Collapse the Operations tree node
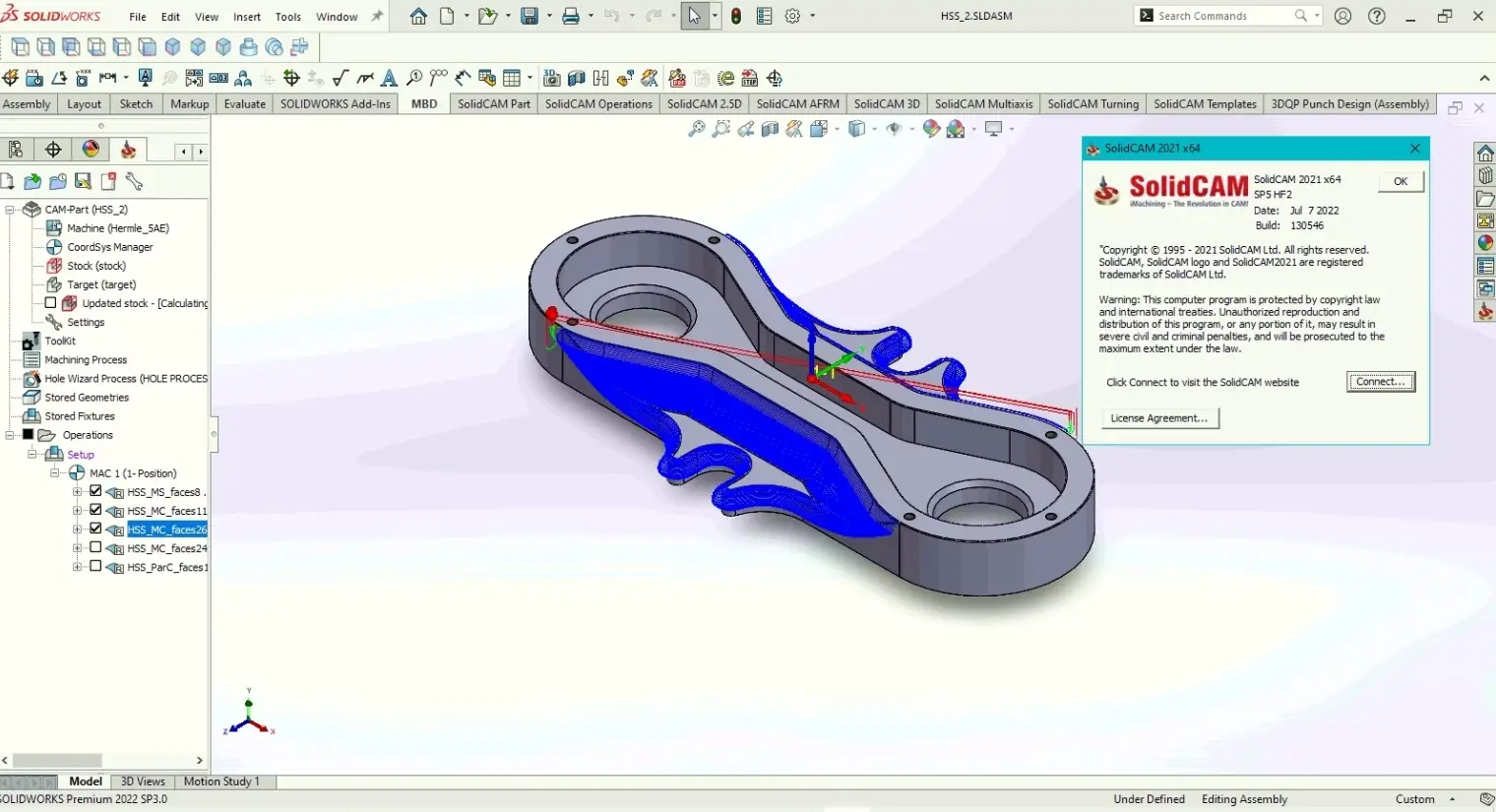The height and width of the screenshot is (812, 1496). (10, 435)
